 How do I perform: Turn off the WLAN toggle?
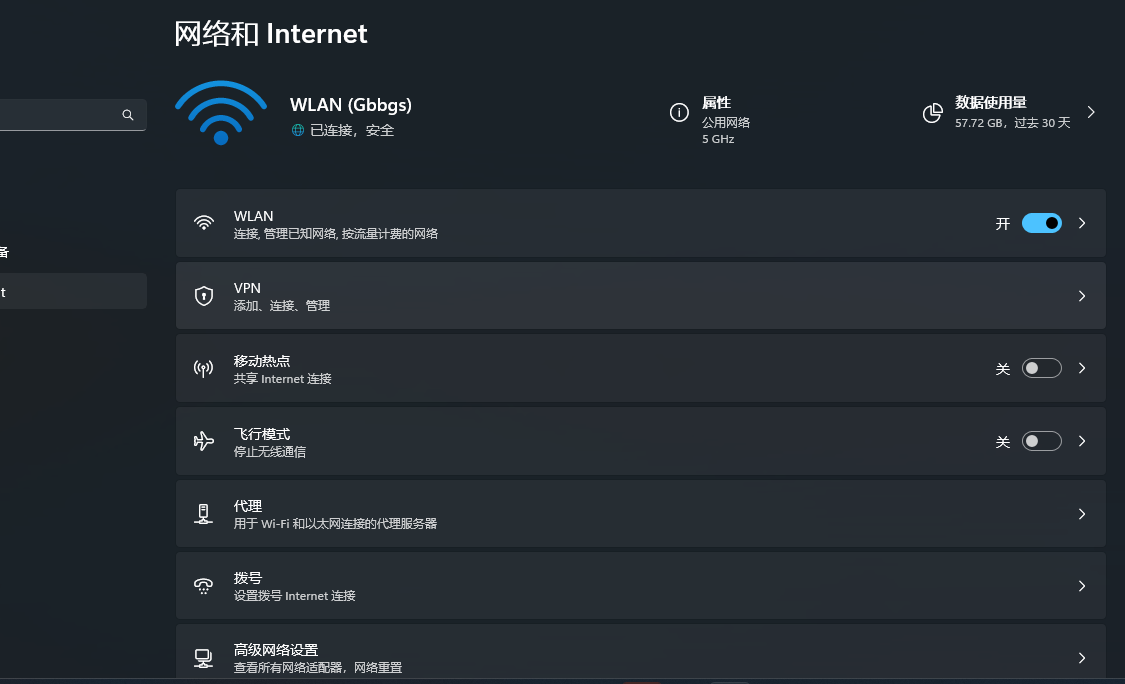(x=1041, y=223)
